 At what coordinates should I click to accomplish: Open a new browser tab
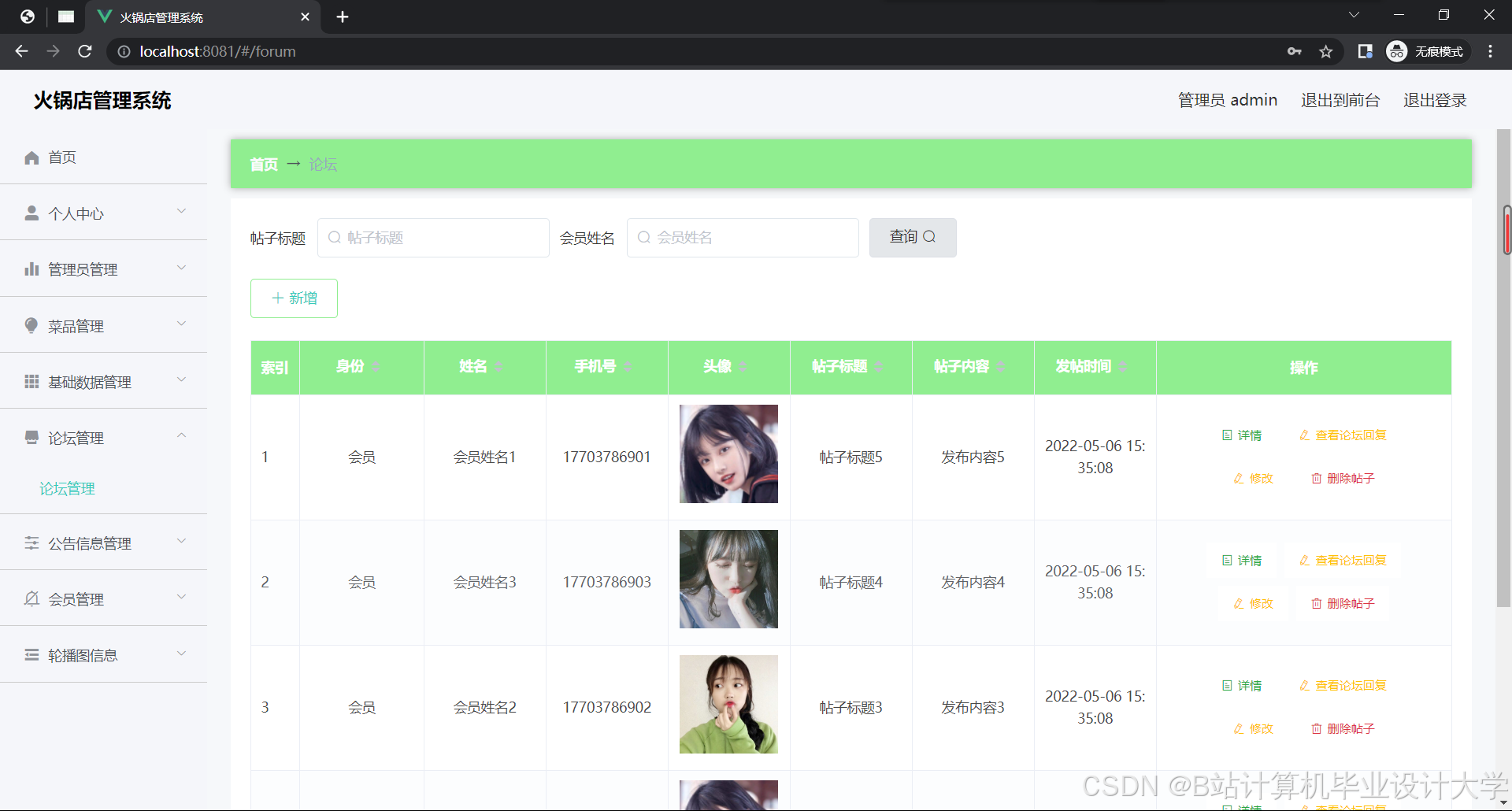[343, 17]
